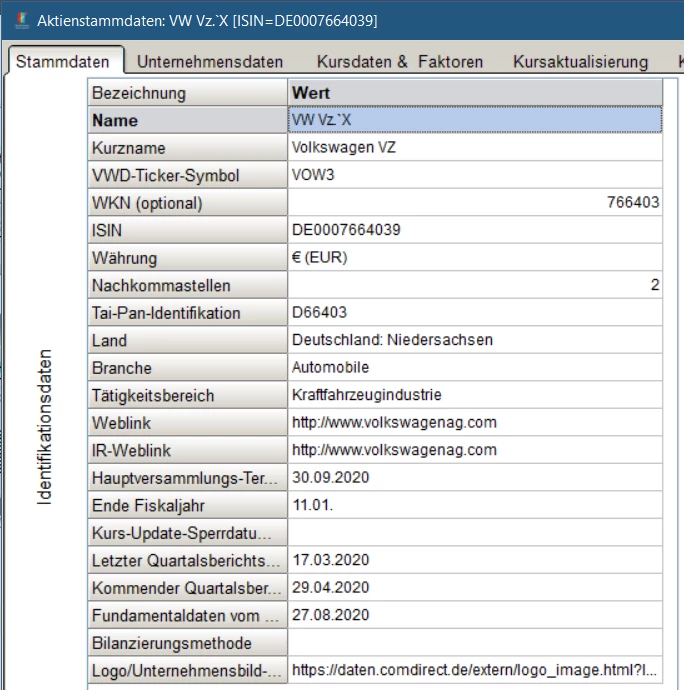The height and width of the screenshot is (690, 684).
Task: Click the Nachkommastellen value 2
Action: pos(475,285)
